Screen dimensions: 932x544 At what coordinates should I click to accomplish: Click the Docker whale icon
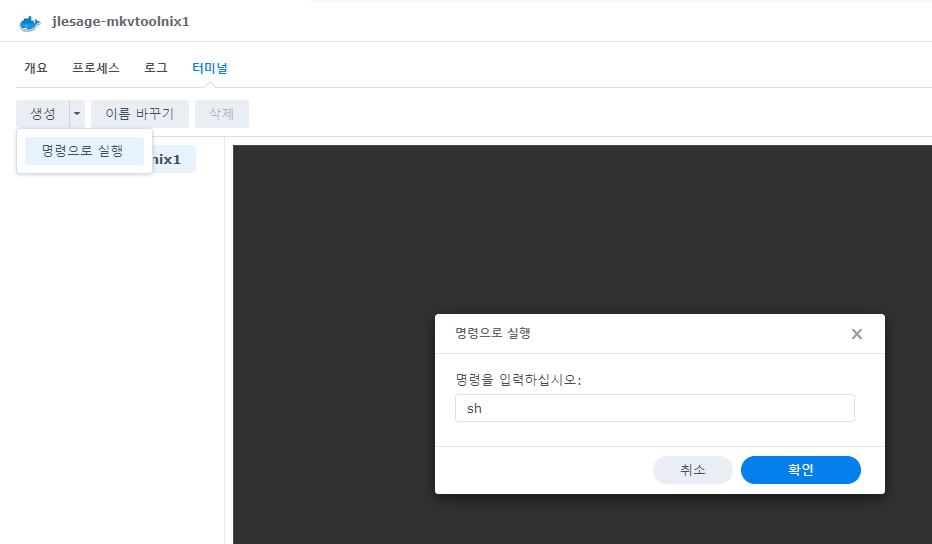pyautogui.click(x=30, y=23)
